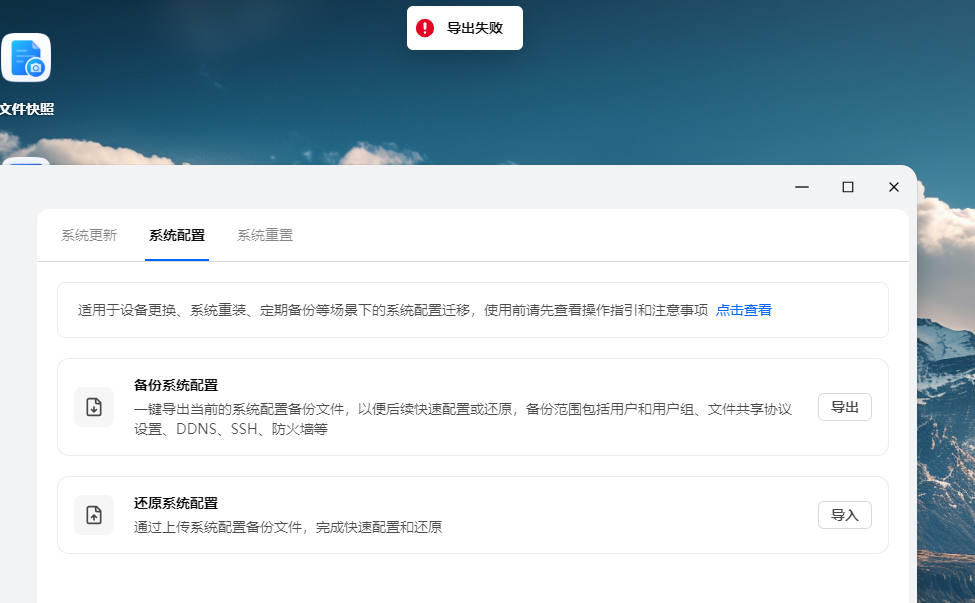Click the maximize icon of the dialog

tap(847, 187)
